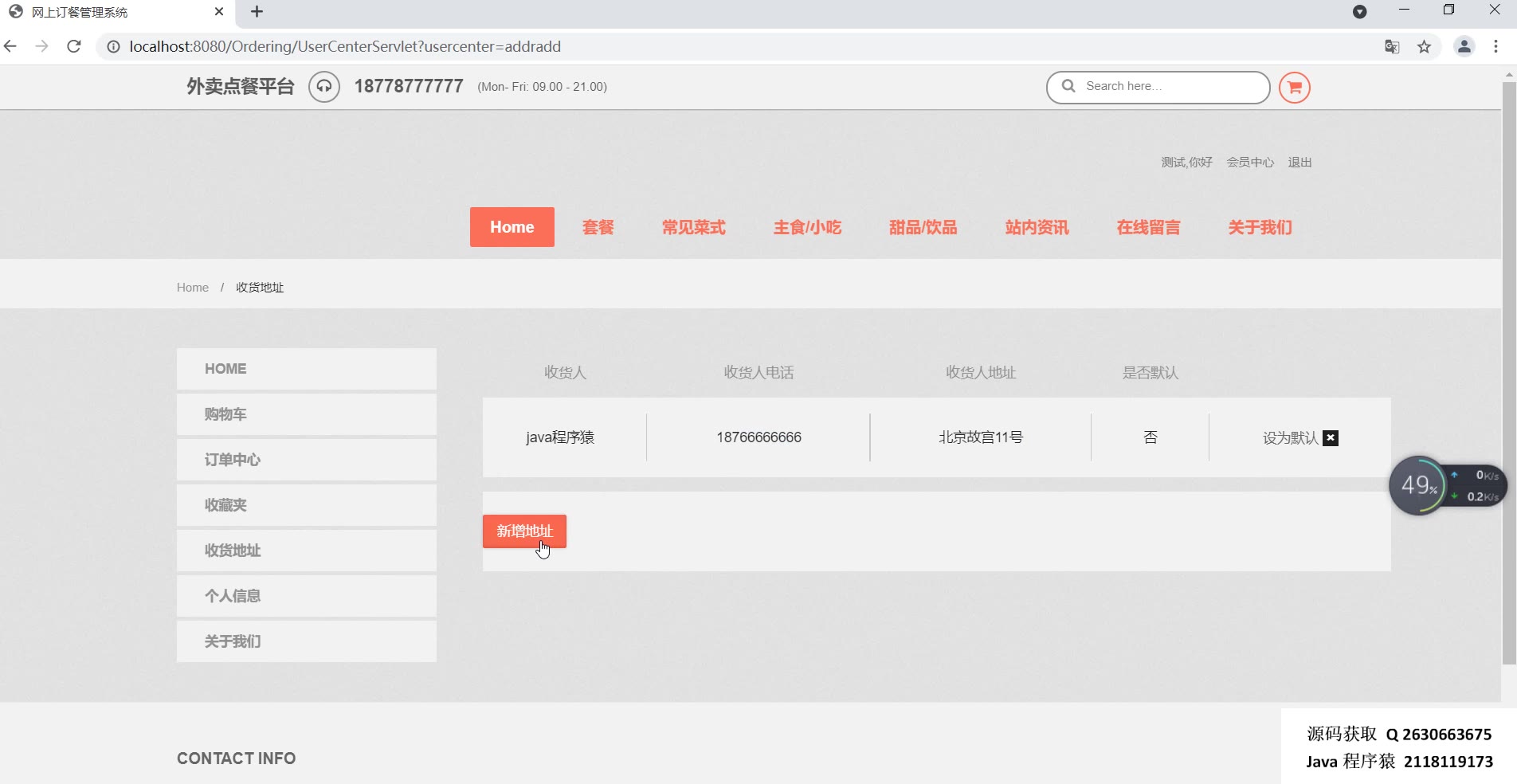Click the 是否默认 column header
This screenshot has width=1517, height=784.
[x=1150, y=373]
